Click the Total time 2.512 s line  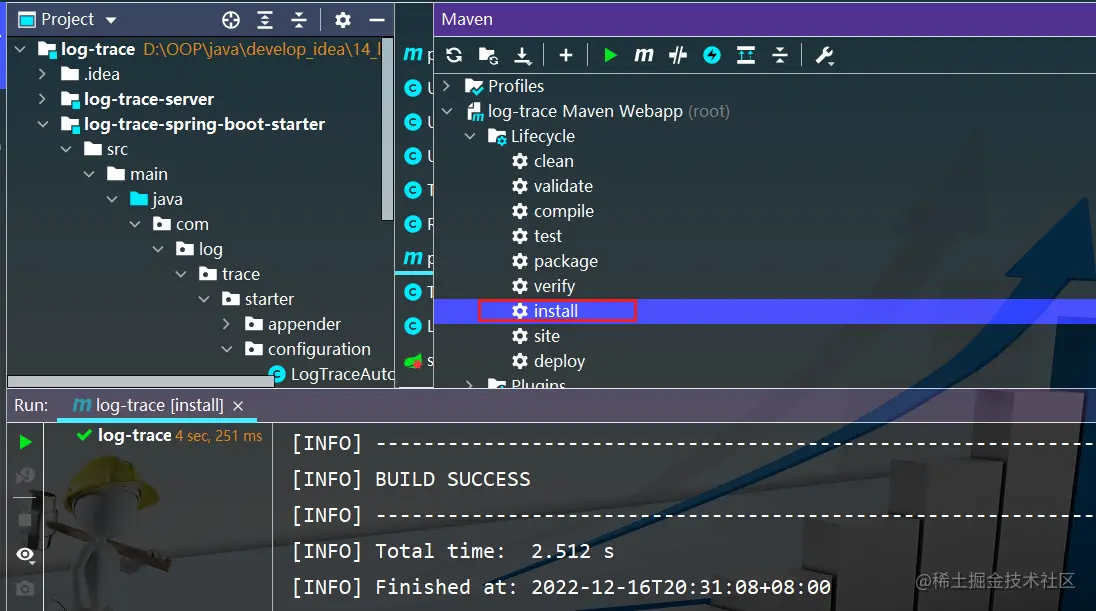click(453, 552)
